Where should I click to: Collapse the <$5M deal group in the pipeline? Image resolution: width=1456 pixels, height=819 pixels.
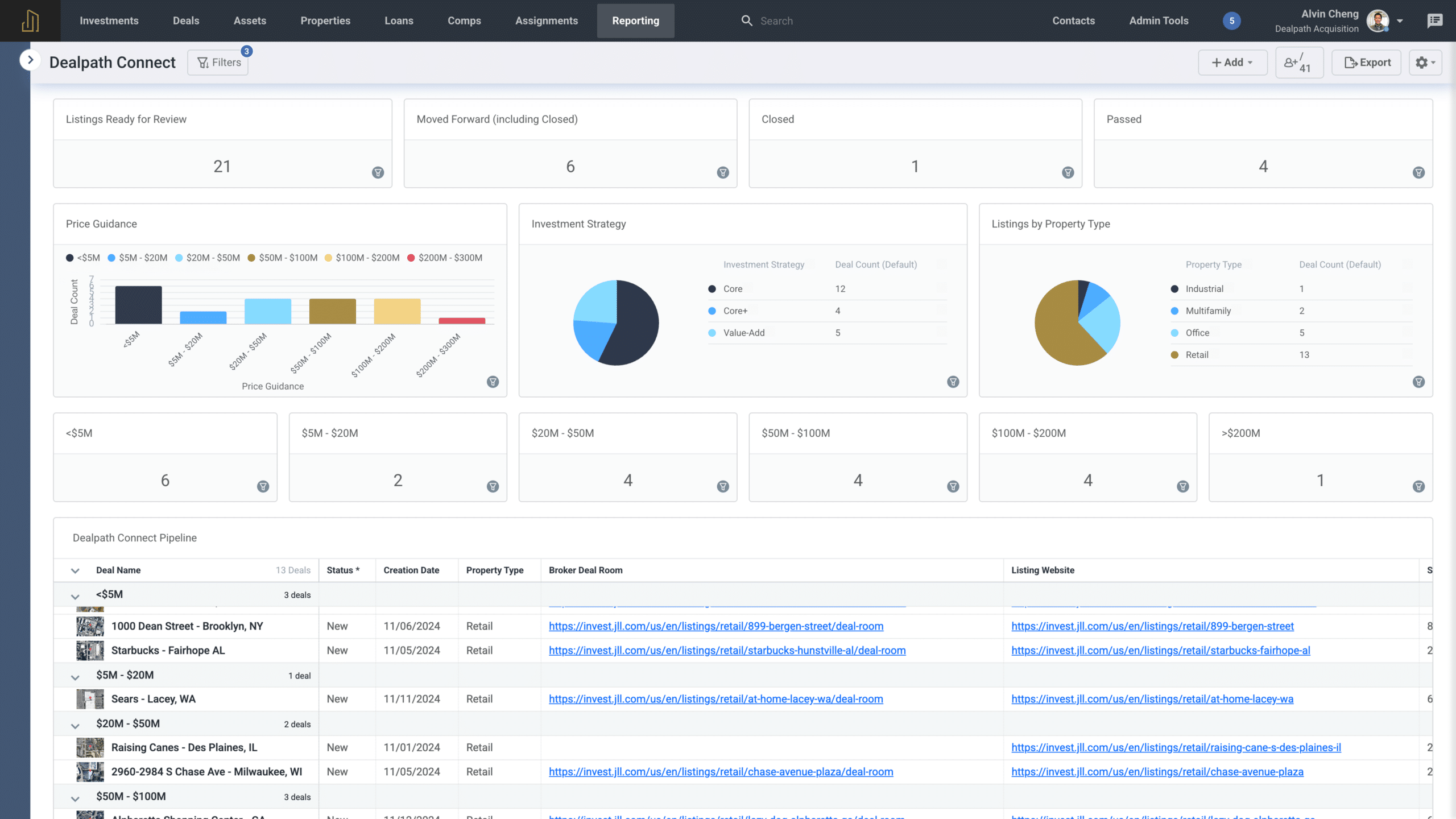tap(75, 597)
